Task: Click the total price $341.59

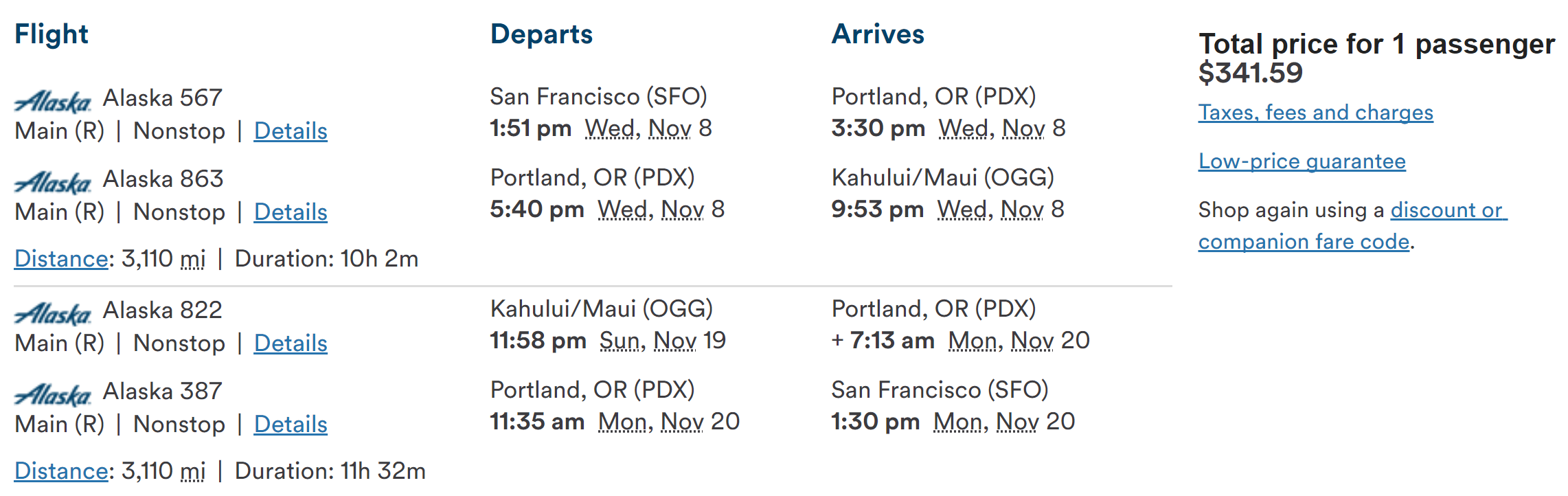Action: click(1251, 73)
